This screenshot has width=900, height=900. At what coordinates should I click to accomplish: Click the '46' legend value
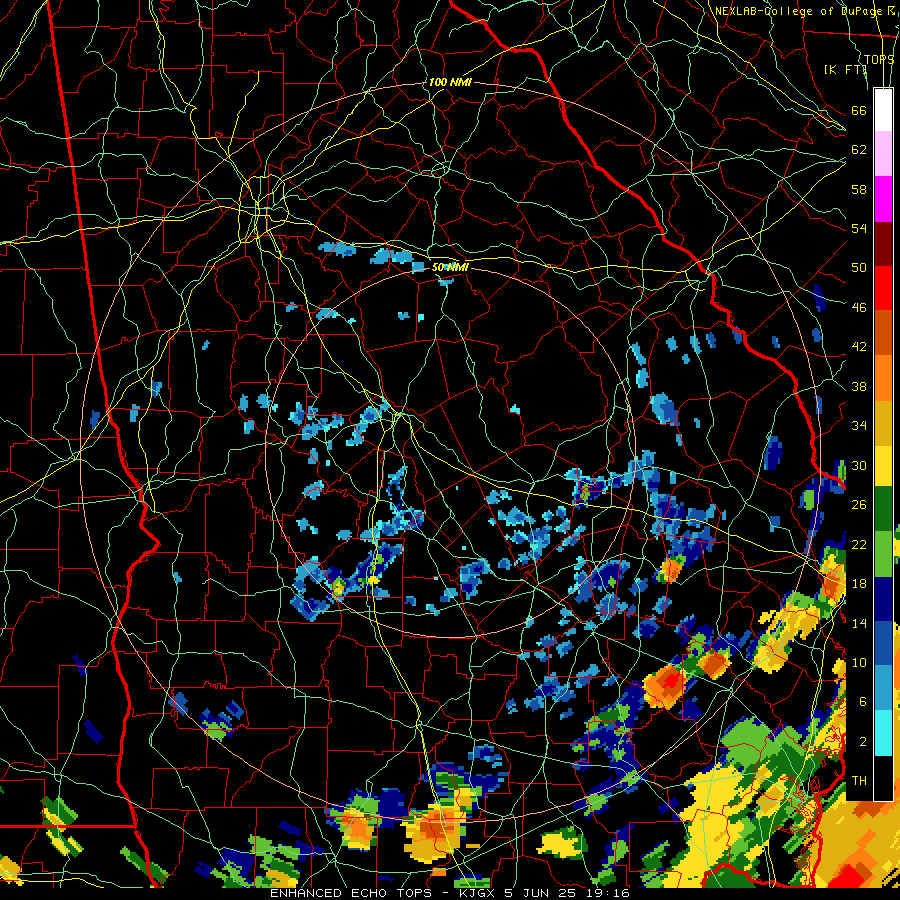click(x=859, y=308)
